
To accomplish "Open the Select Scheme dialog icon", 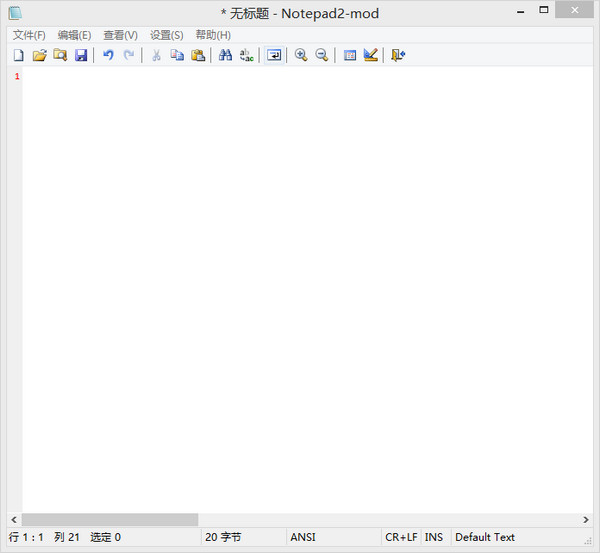I will (x=350, y=55).
